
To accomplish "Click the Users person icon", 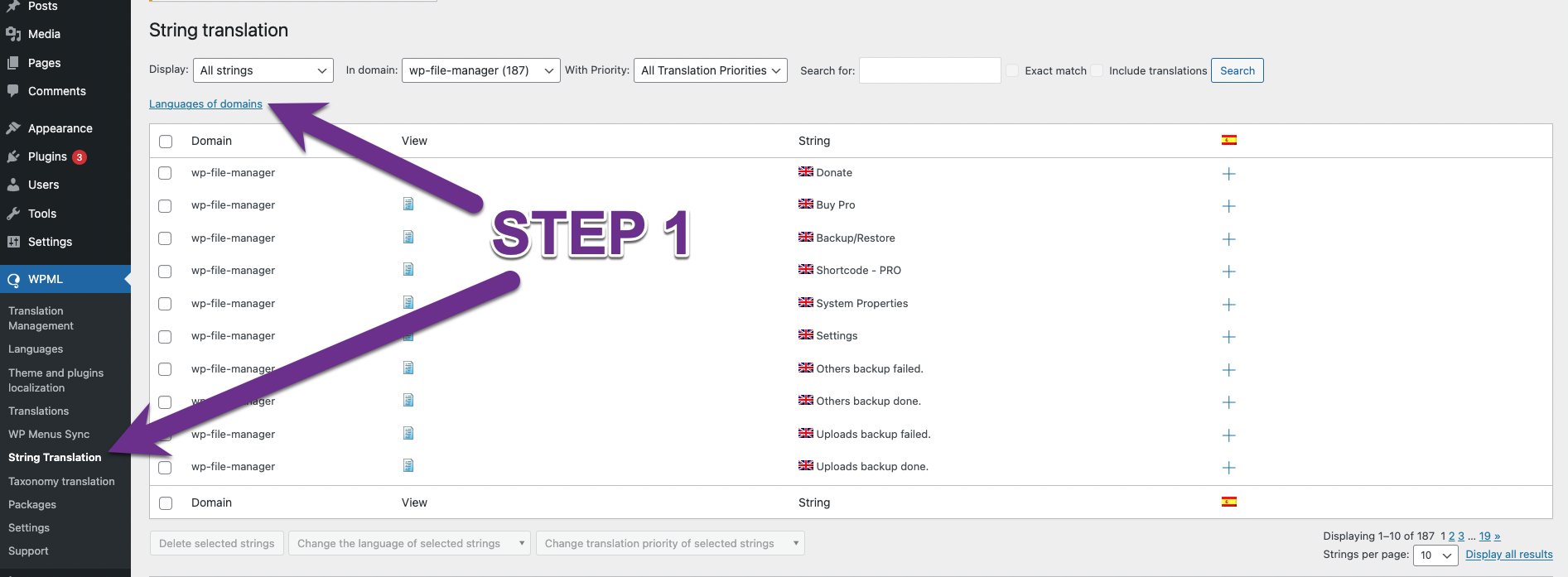I will point(13,185).
